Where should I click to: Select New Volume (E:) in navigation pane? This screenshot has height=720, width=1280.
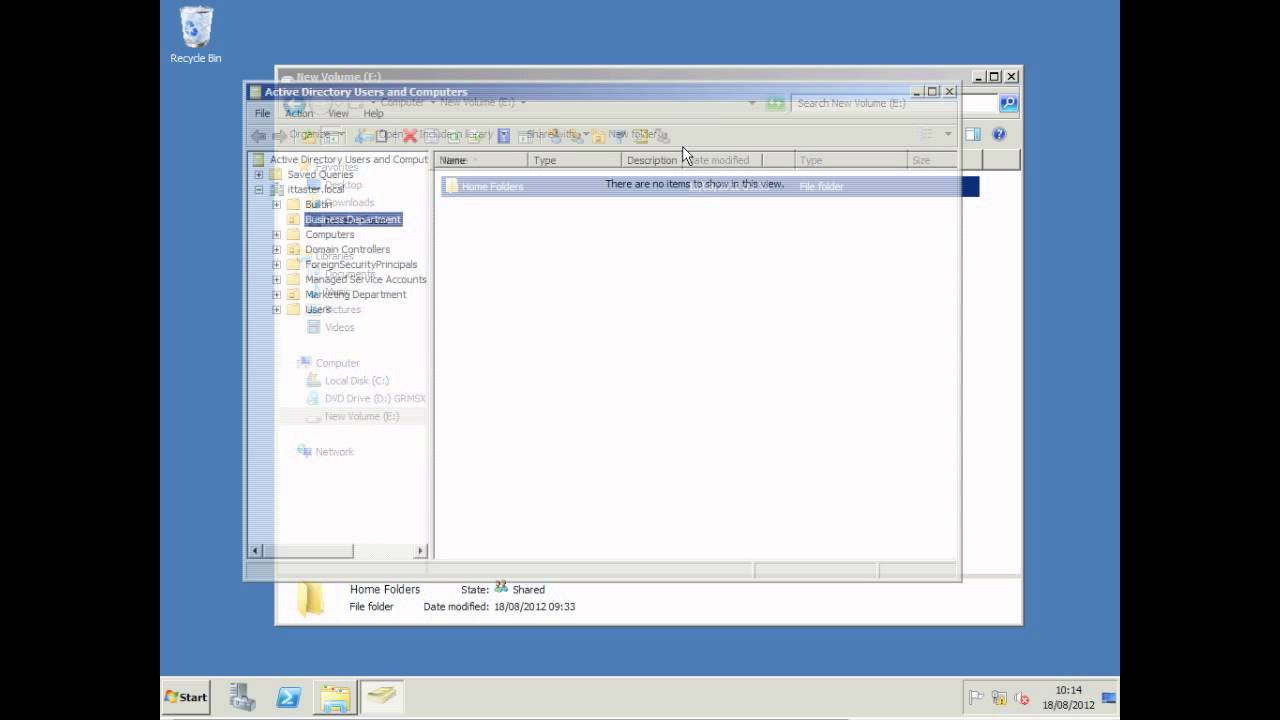(x=361, y=416)
